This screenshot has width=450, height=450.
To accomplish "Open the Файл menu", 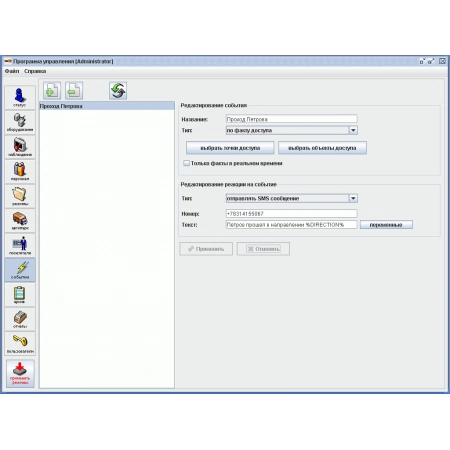I will (x=12, y=71).
